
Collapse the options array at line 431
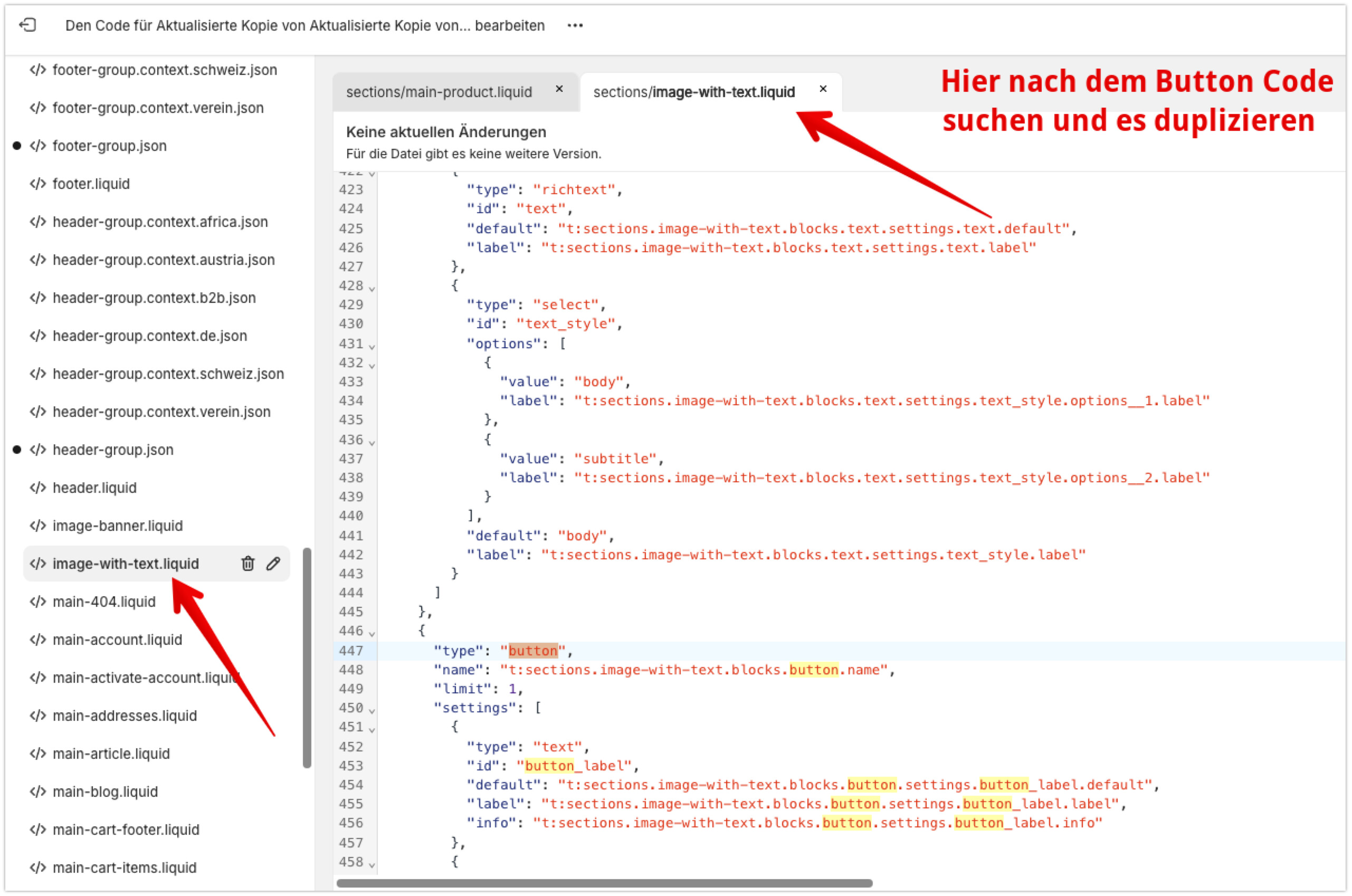click(372, 346)
